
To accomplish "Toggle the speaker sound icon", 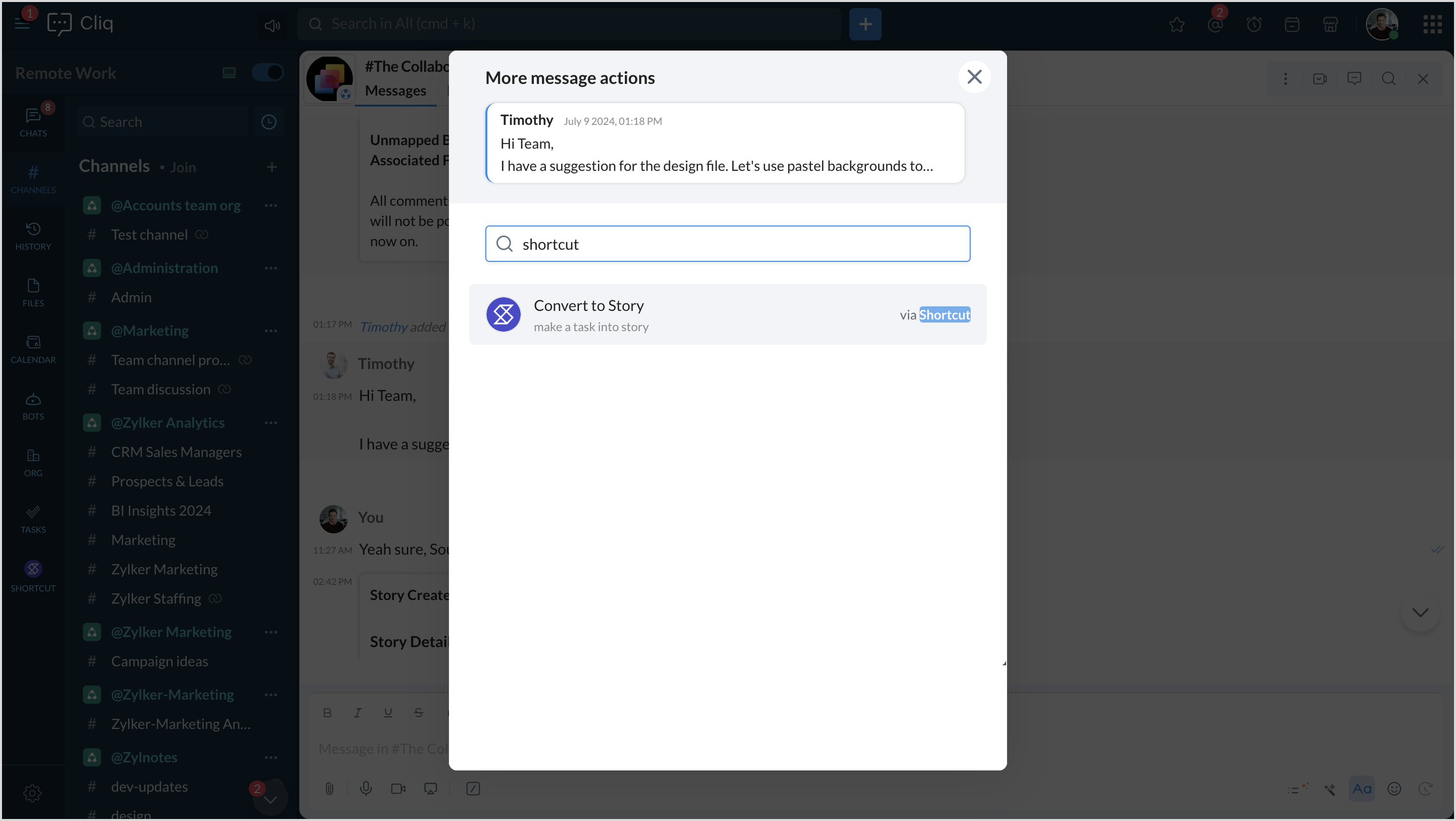I will click(x=272, y=25).
